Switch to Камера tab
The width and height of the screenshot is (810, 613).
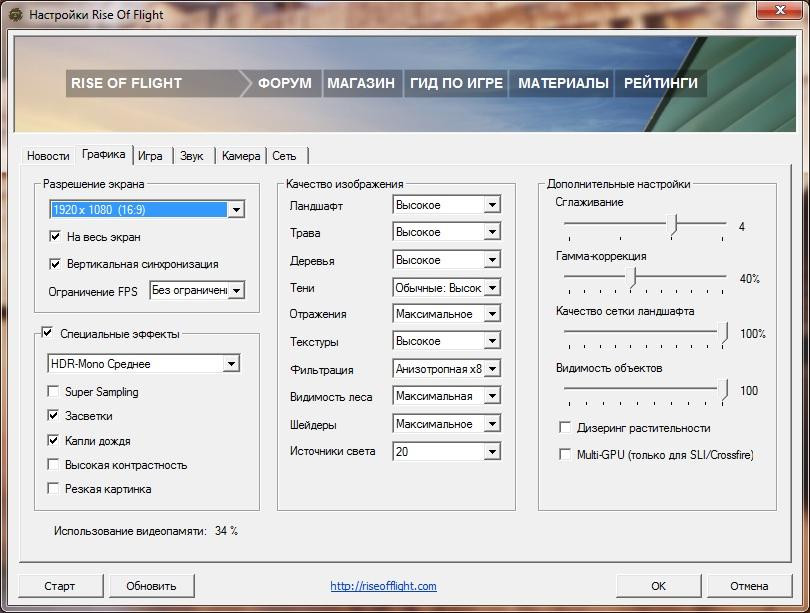point(241,156)
